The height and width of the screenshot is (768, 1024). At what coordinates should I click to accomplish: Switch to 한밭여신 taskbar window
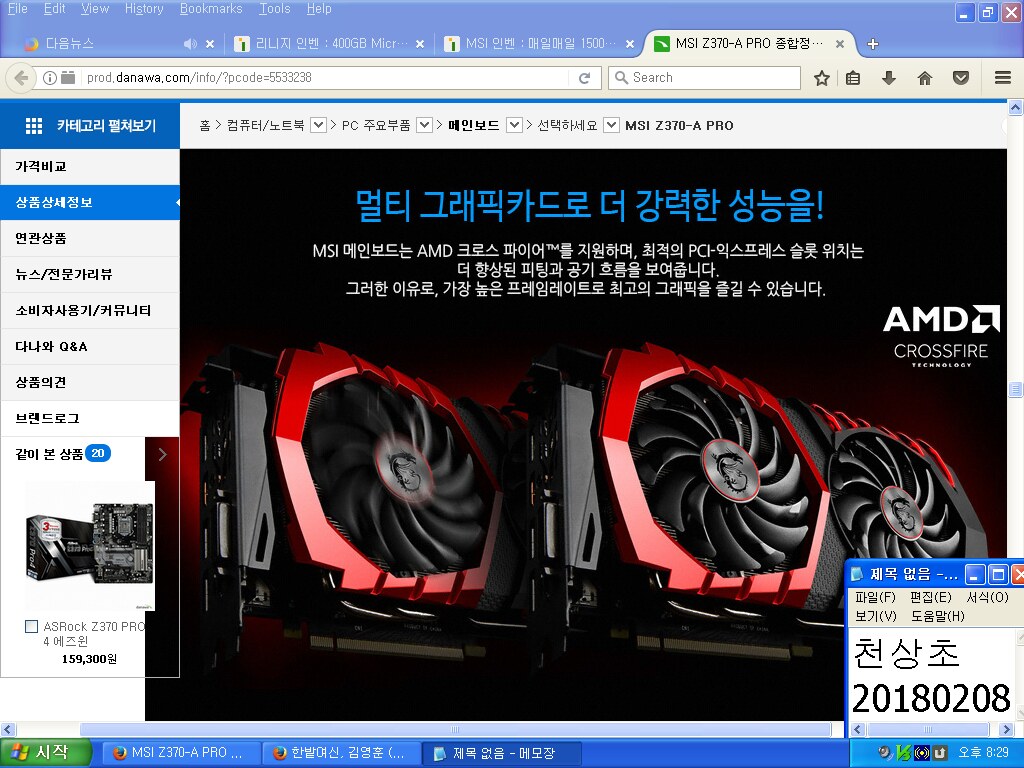tap(340, 753)
